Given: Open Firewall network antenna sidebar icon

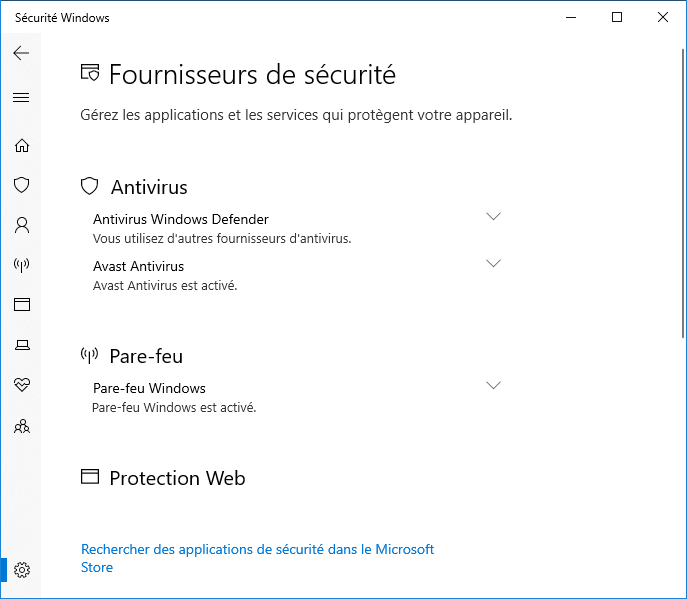Looking at the screenshot, I should pyautogui.click(x=21, y=265).
